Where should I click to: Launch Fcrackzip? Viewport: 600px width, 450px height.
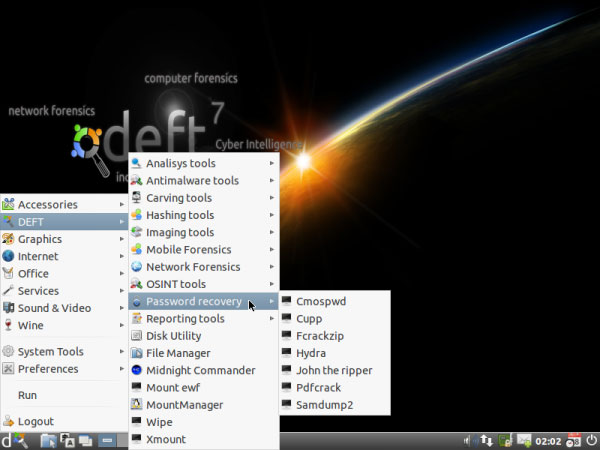[x=335, y=336]
